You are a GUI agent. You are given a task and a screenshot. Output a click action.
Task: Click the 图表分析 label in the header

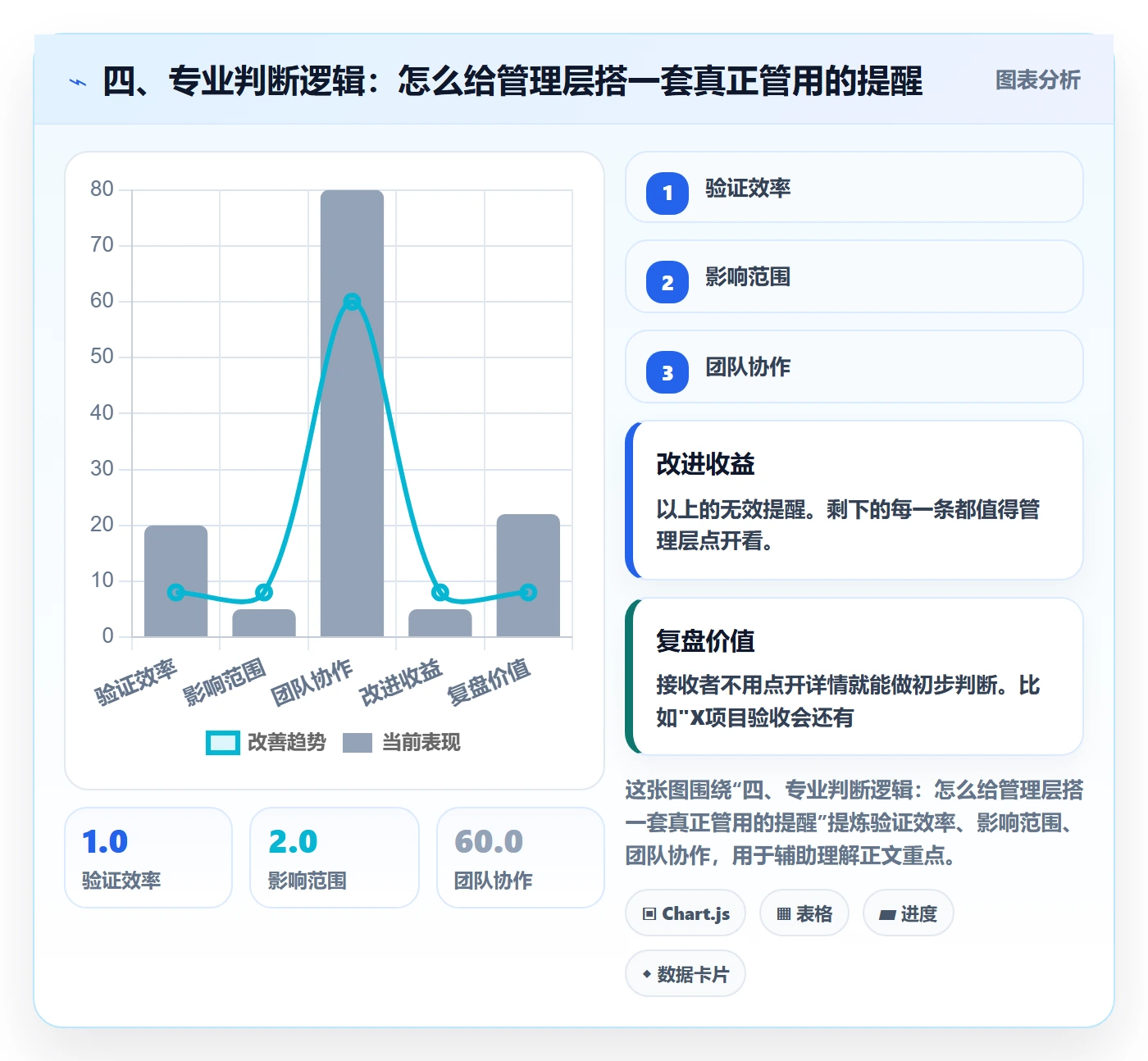click(1037, 80)
